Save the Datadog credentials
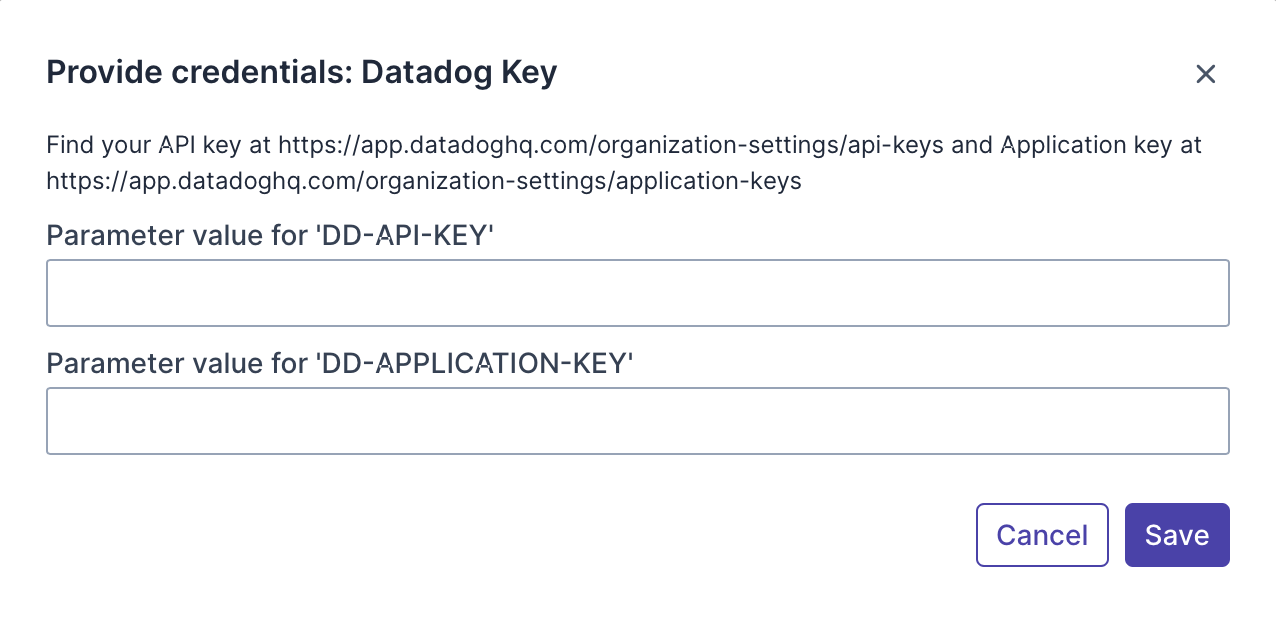Viewport: 1276px width, 644px height. tap(1176, 535)
